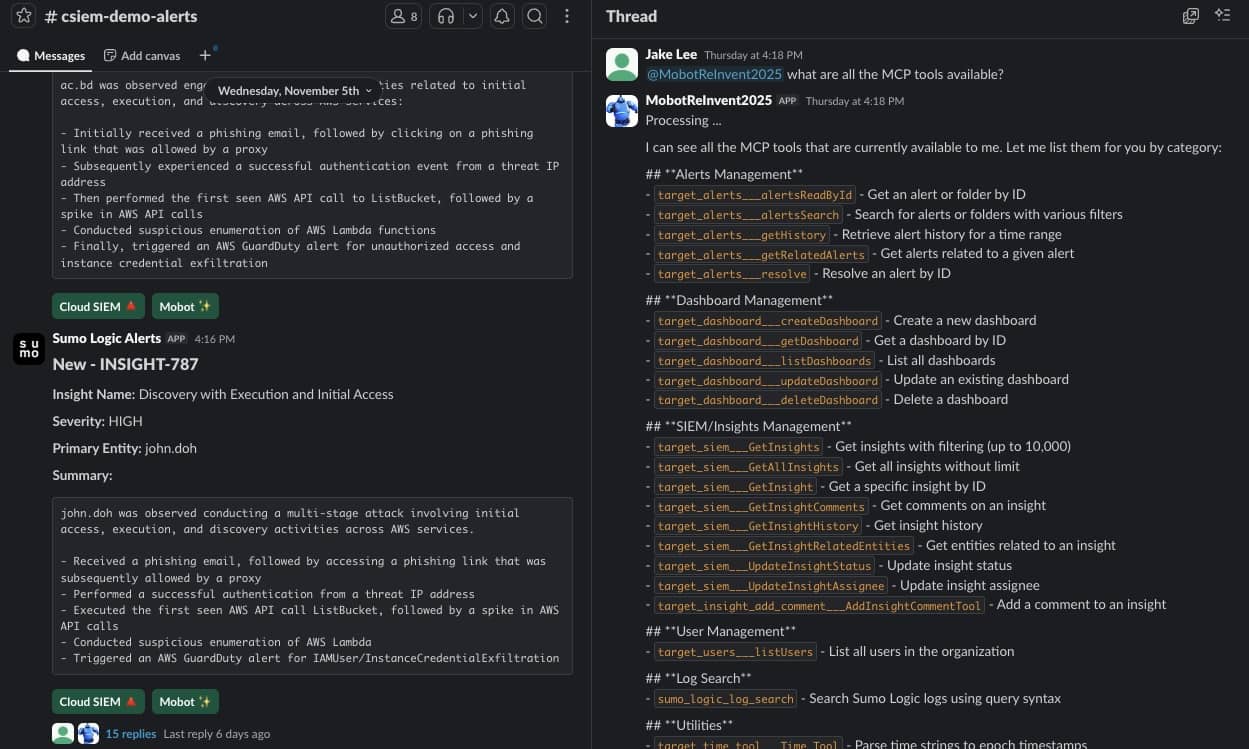Open the Wednesday November 5th date picker
The image size is (1249, 749).
tap(293, 90)
